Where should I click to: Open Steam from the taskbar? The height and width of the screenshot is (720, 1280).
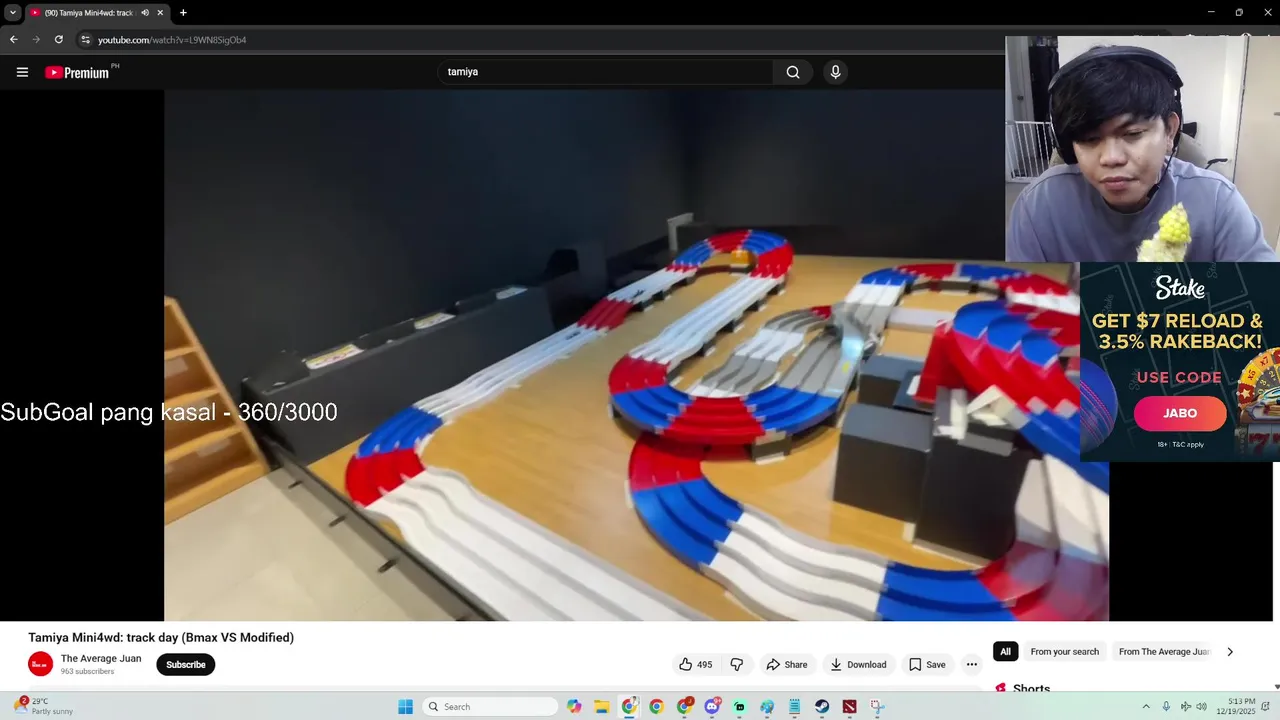tap(822, 707)
